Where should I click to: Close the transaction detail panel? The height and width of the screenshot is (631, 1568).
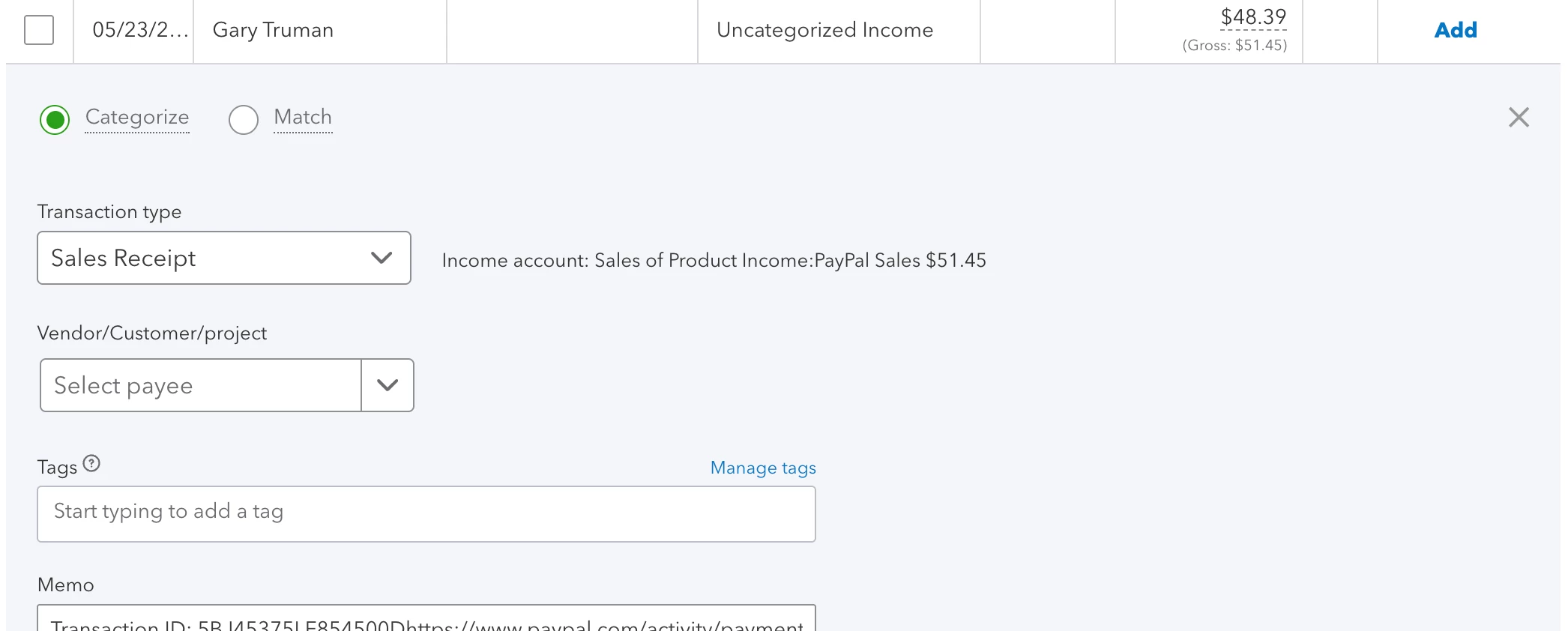(1519, 117)
